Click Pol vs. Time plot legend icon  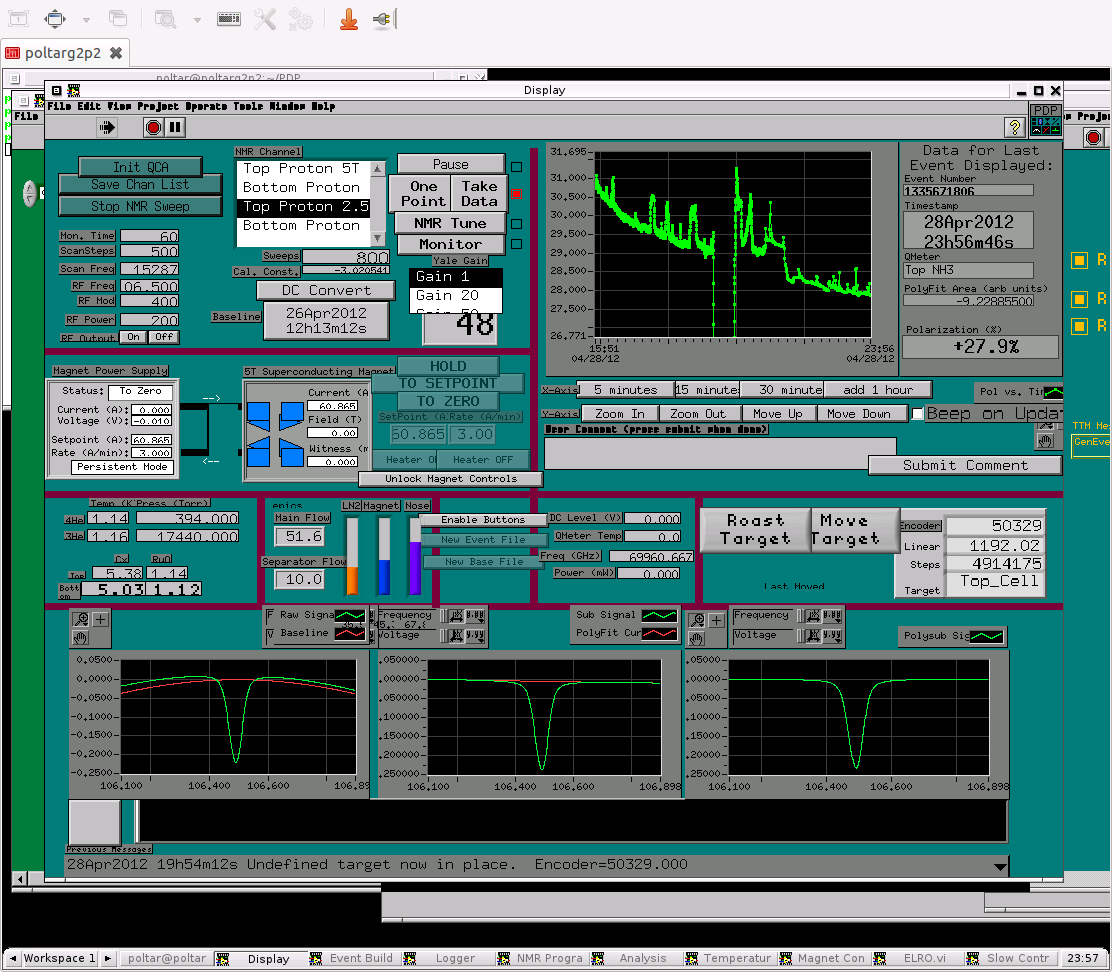(x=1054, y=392)
